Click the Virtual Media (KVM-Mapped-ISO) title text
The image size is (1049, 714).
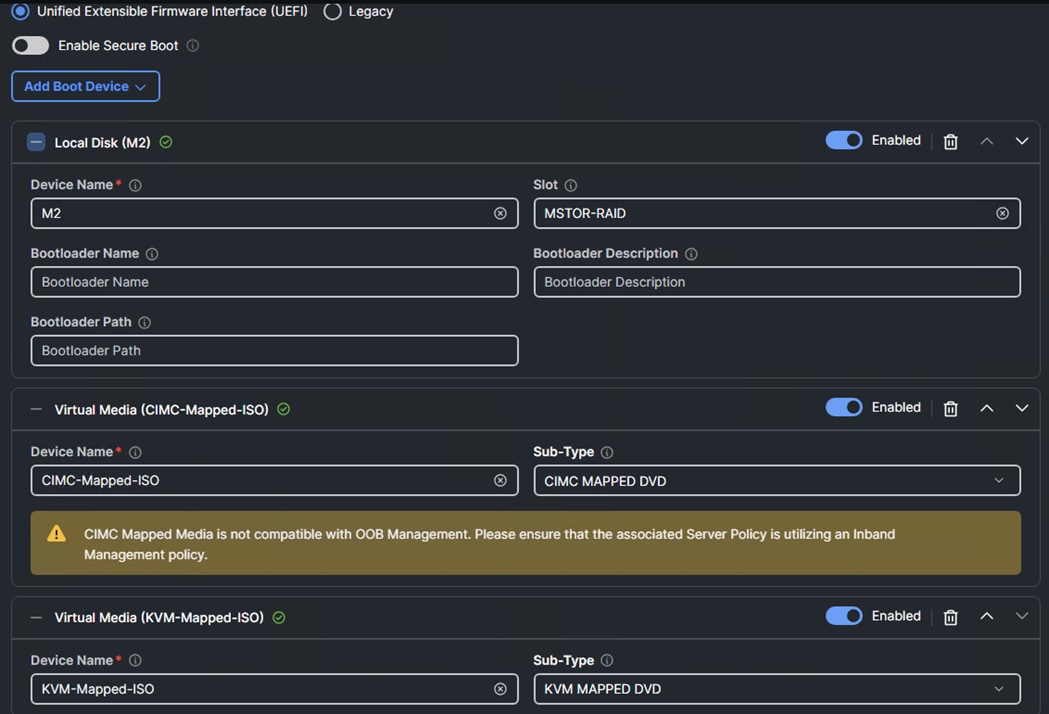pos(159,618)
